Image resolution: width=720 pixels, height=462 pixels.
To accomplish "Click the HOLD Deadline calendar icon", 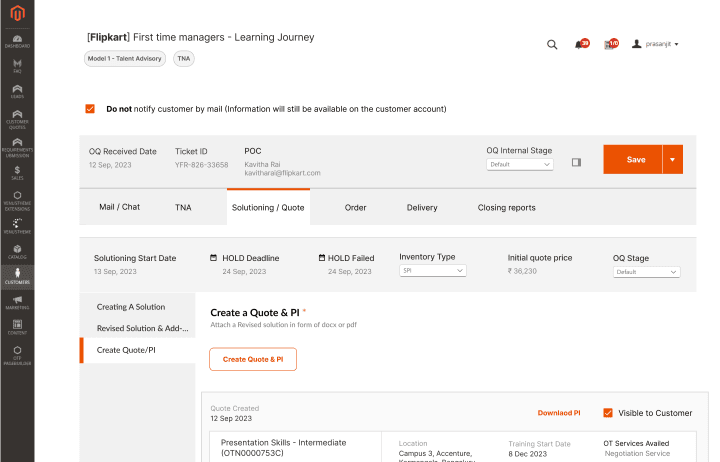I will (x=213, y=258).
